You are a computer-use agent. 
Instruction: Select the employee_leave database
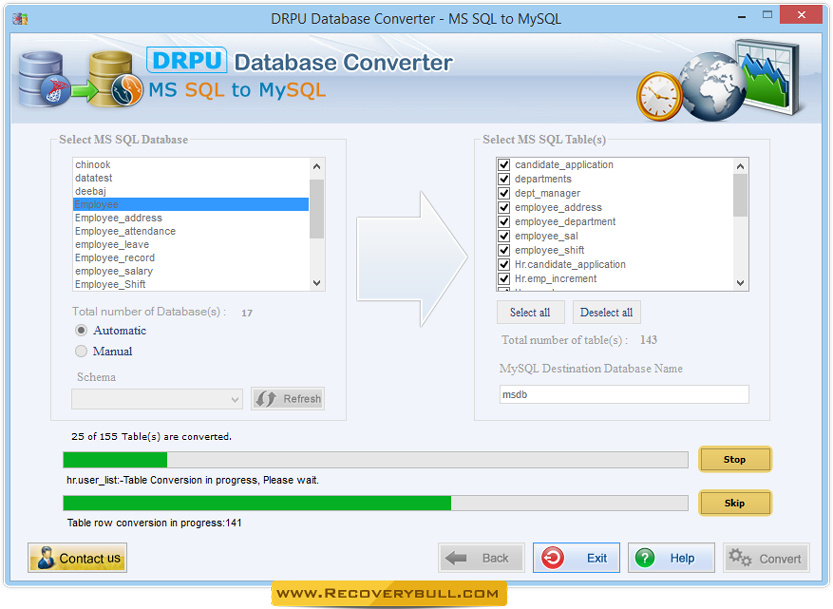pos(191,244)
